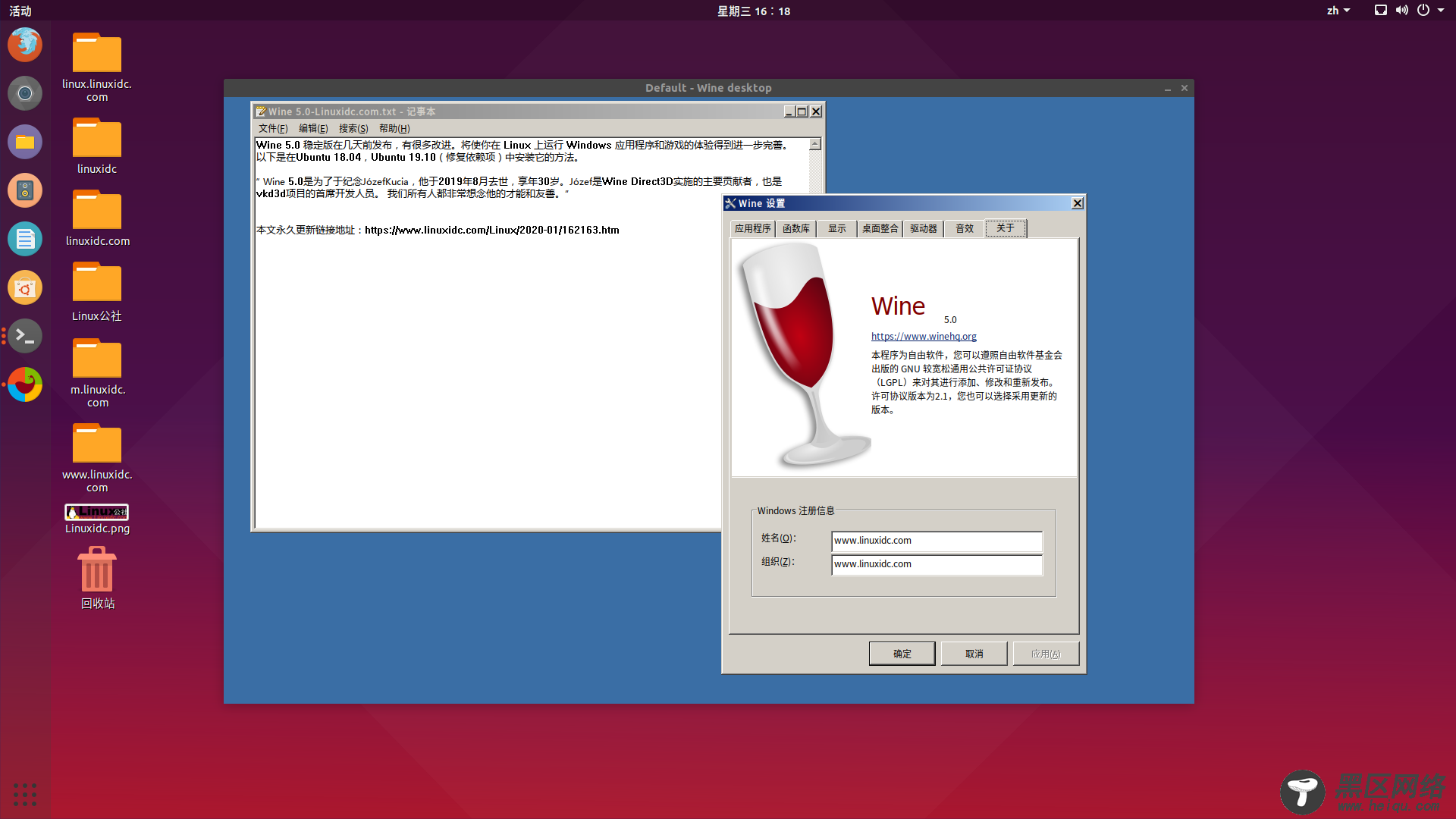Click the 应用(A) button

1046,654
